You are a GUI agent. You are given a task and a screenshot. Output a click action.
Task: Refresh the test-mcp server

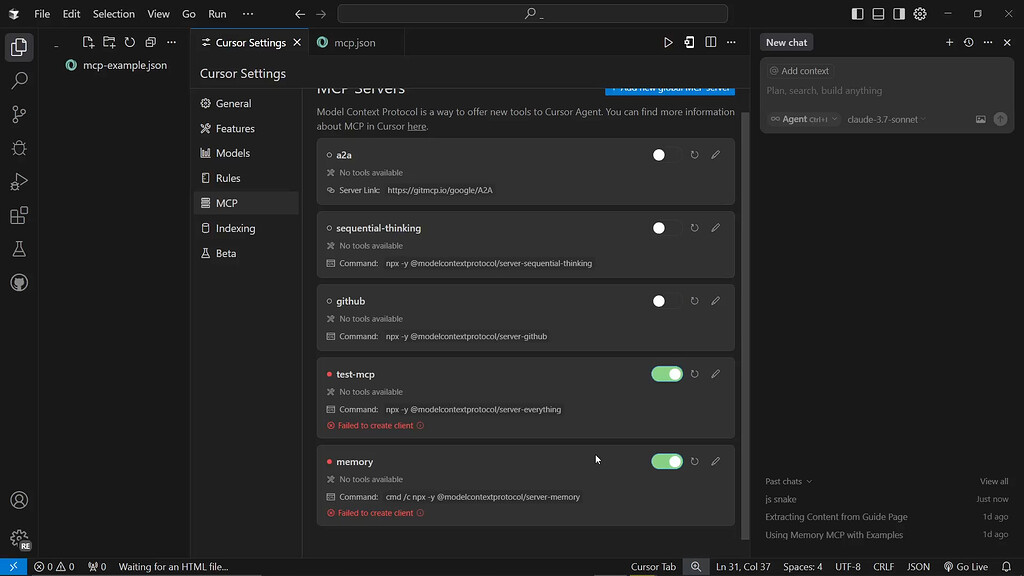[x=694, y=373]
